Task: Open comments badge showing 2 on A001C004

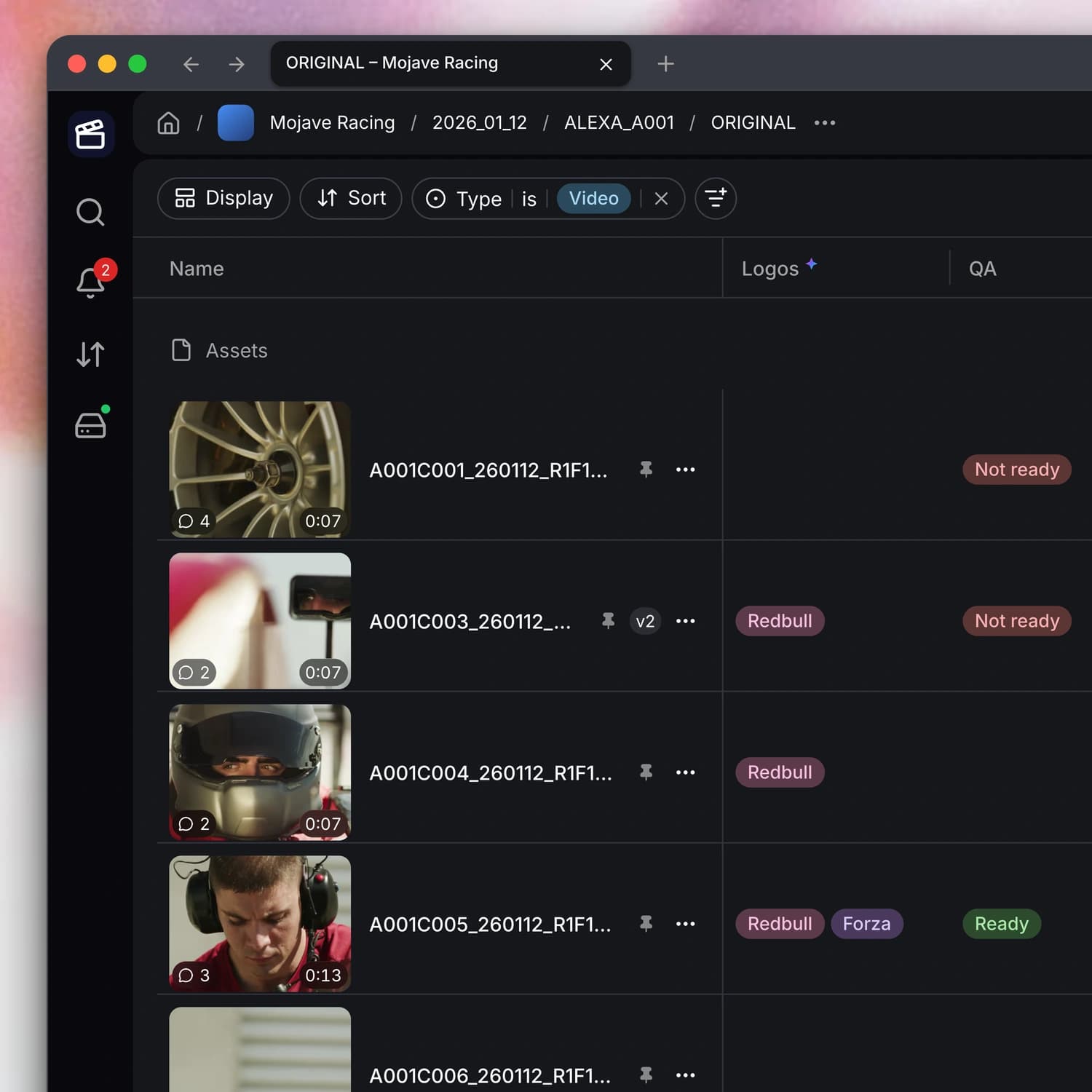Action: (x=194, y=824)
